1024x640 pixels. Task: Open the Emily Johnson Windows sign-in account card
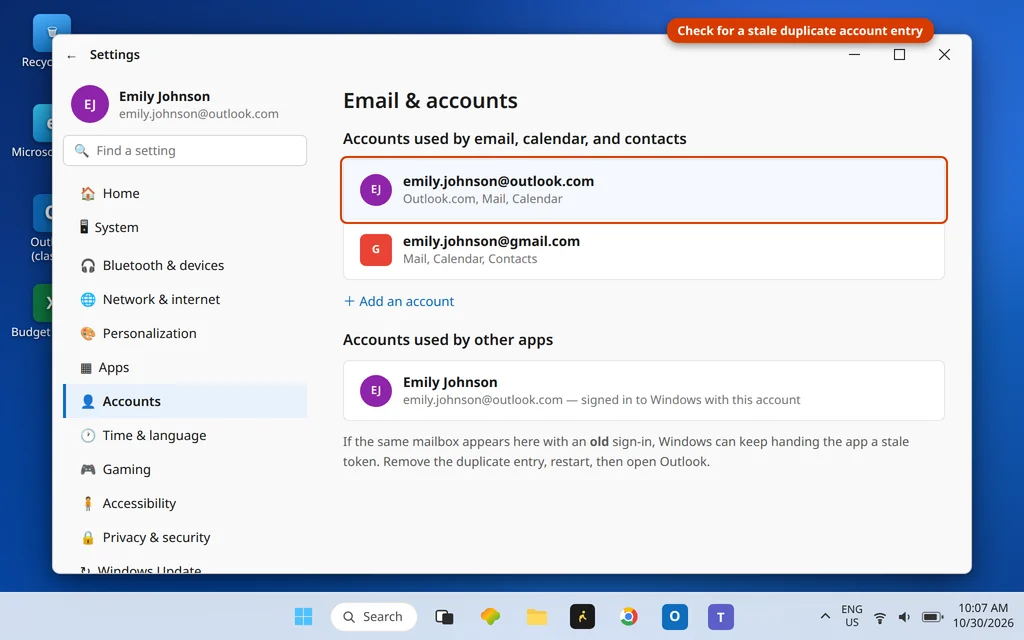644,391
